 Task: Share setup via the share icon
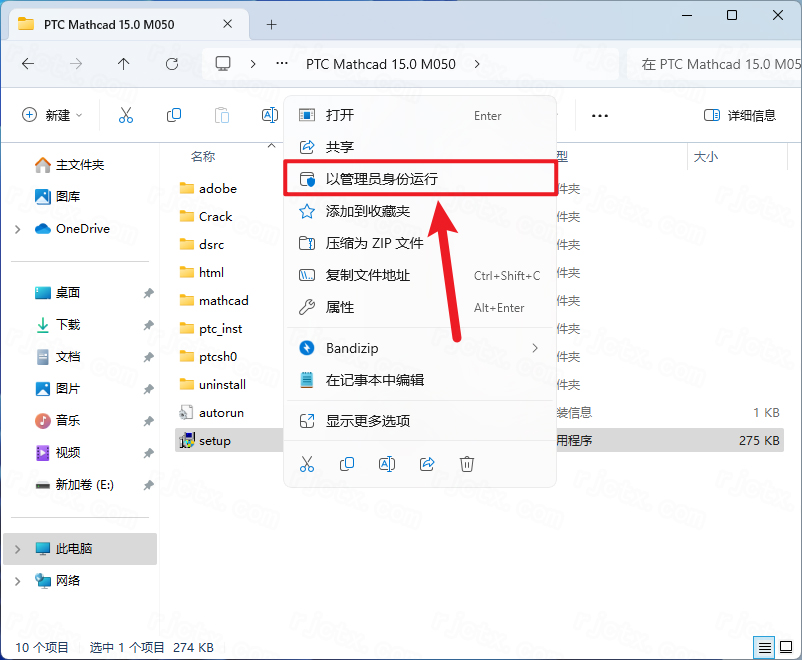427,463
